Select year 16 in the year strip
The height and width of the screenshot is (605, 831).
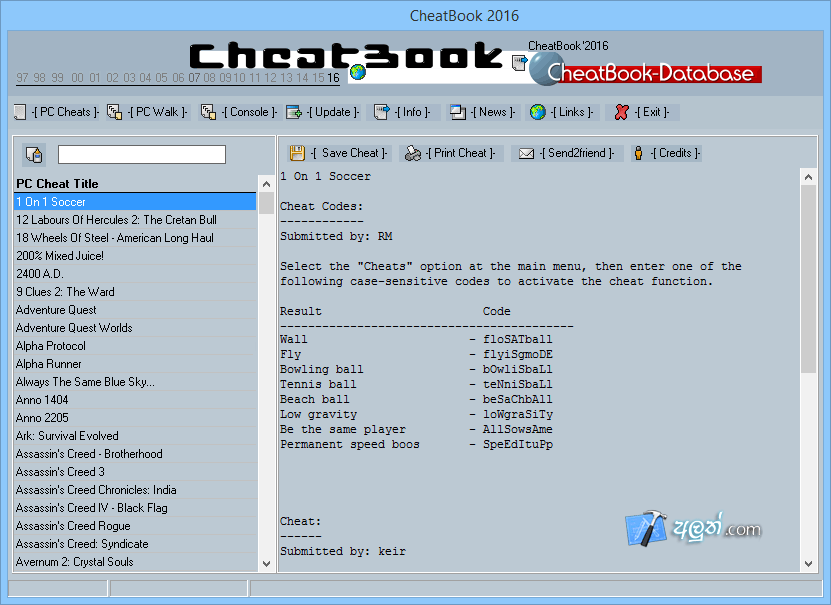click(333, 78)
